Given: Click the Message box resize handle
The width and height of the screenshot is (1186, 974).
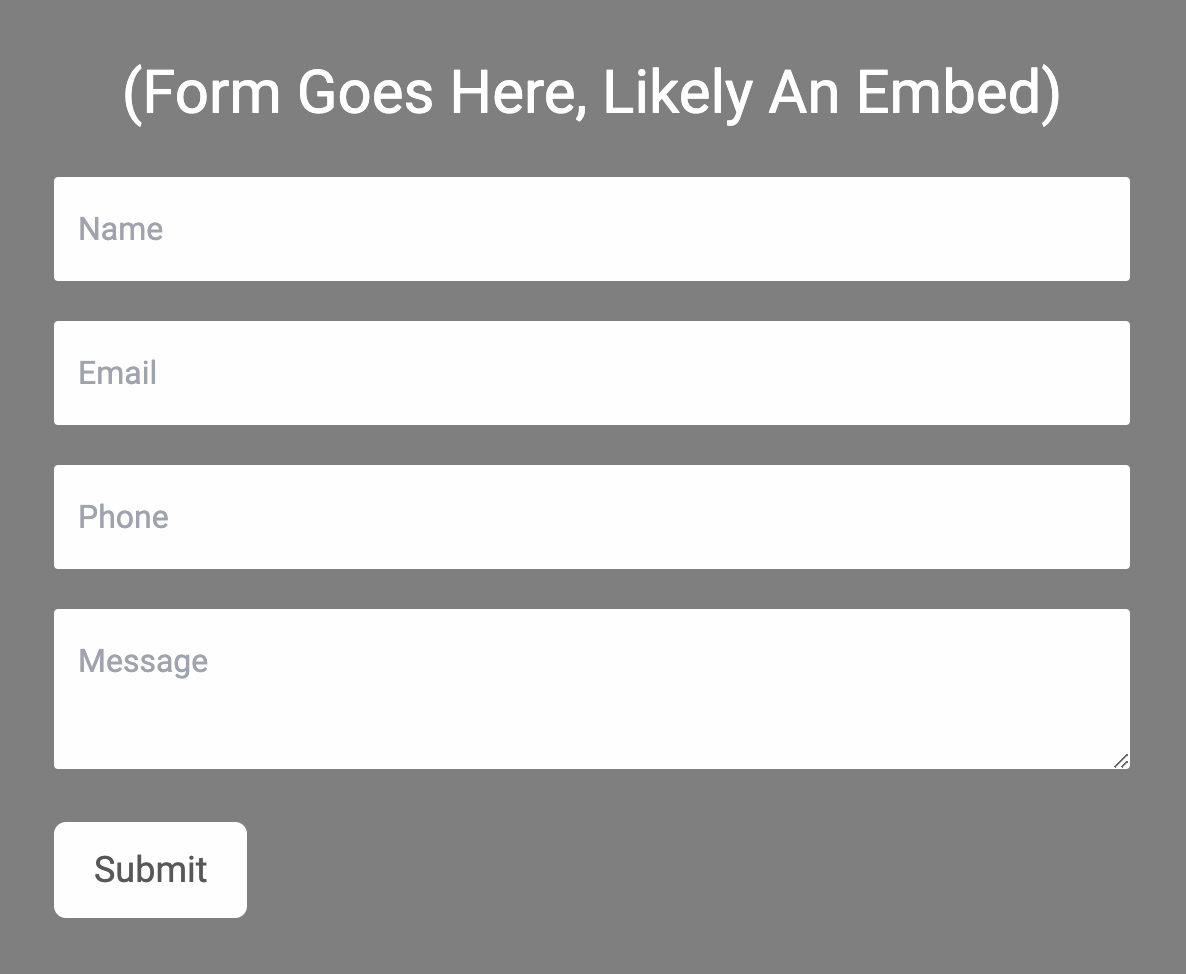Looking at the screenshot, I should 1121,761.
